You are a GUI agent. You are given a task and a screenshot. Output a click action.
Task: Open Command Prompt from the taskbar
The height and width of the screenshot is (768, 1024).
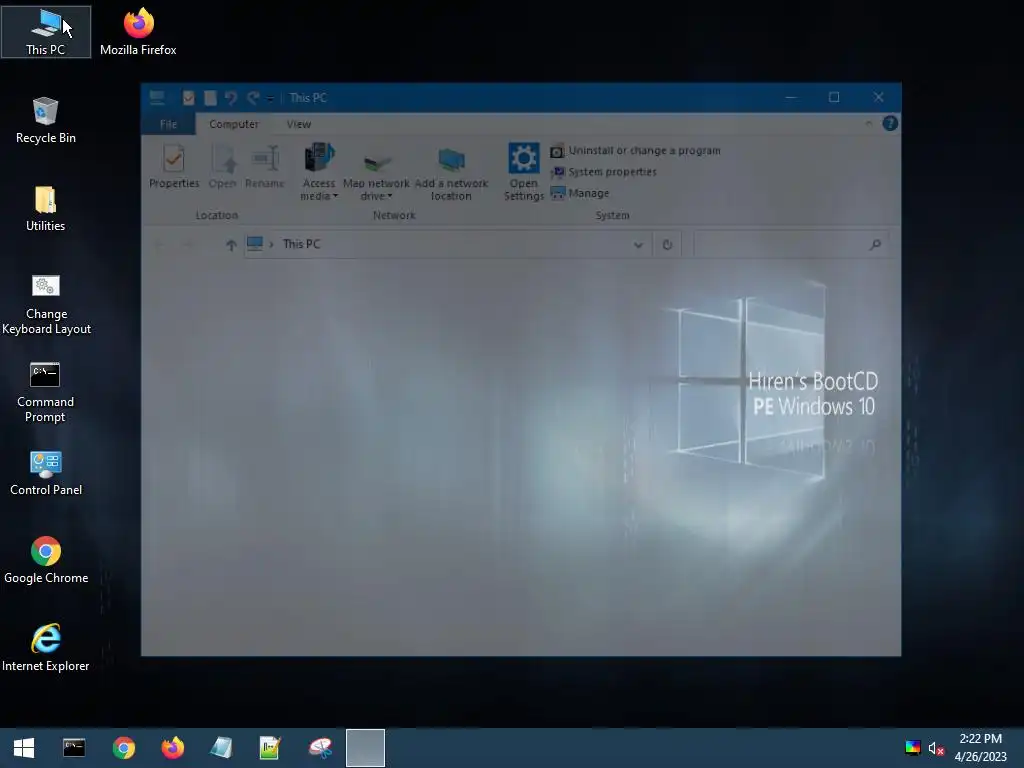74,748
